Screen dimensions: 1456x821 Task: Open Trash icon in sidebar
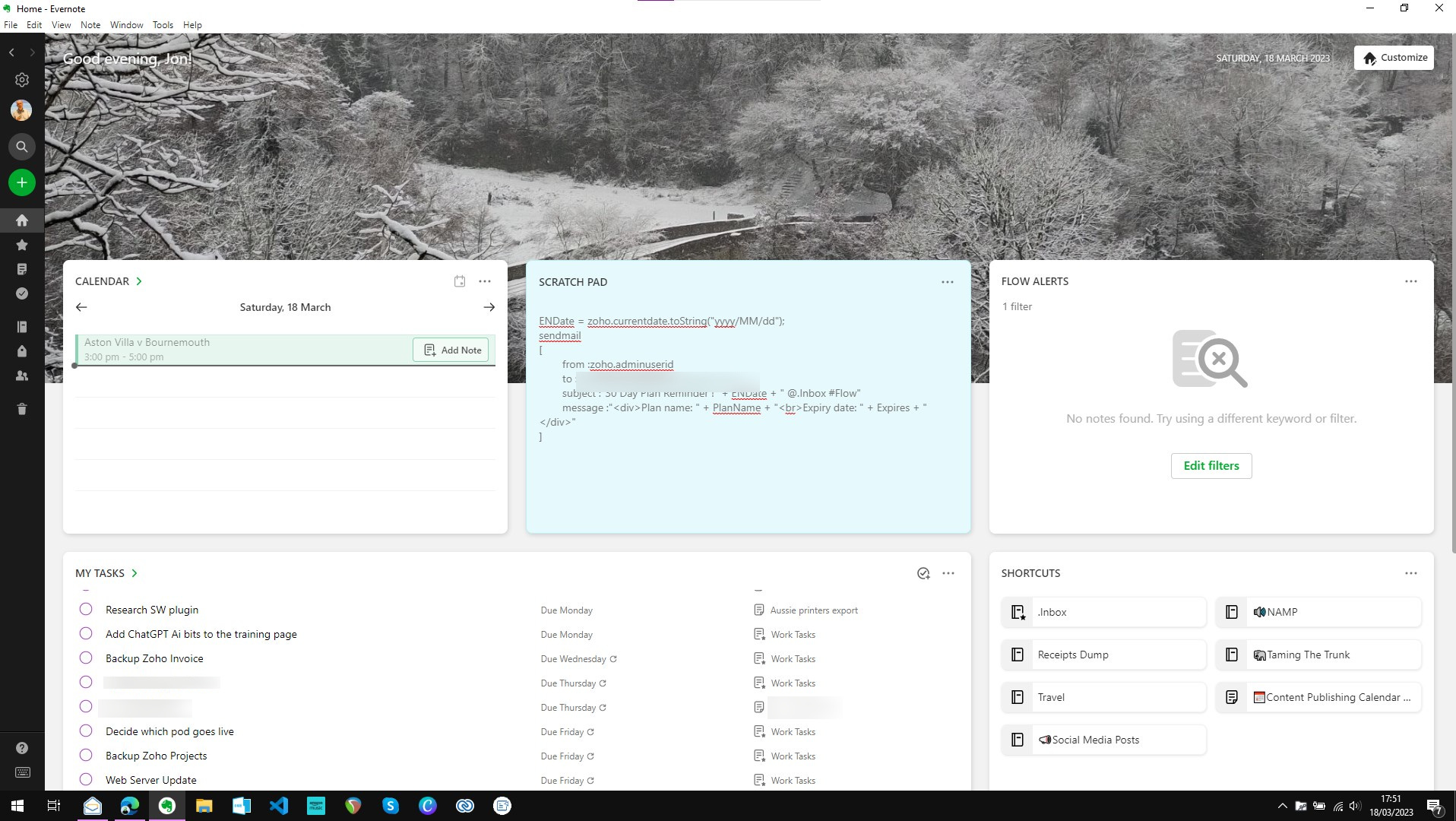pos(22,409)
